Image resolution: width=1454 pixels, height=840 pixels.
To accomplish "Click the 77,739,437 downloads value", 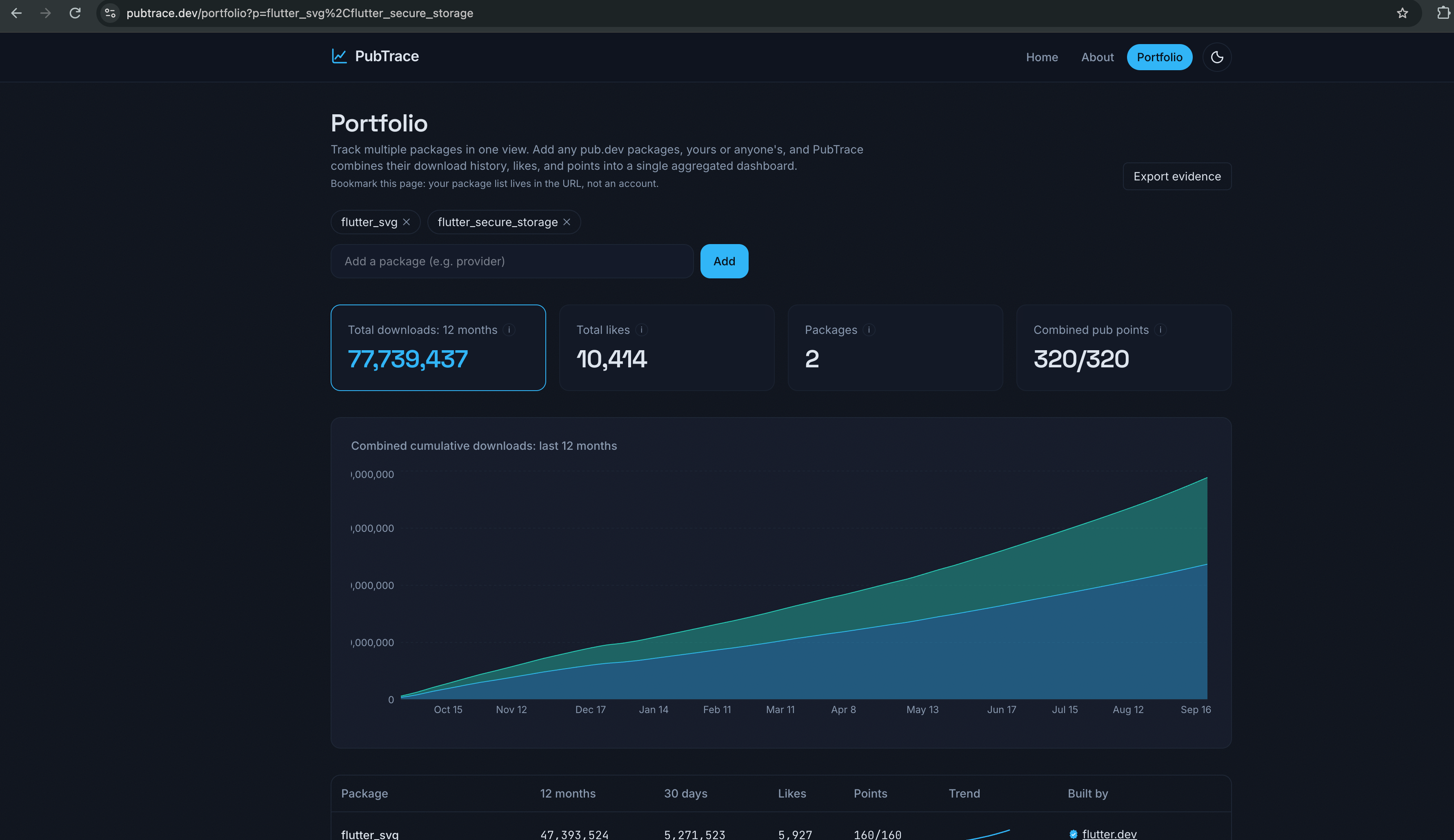I will pos(408,359).
